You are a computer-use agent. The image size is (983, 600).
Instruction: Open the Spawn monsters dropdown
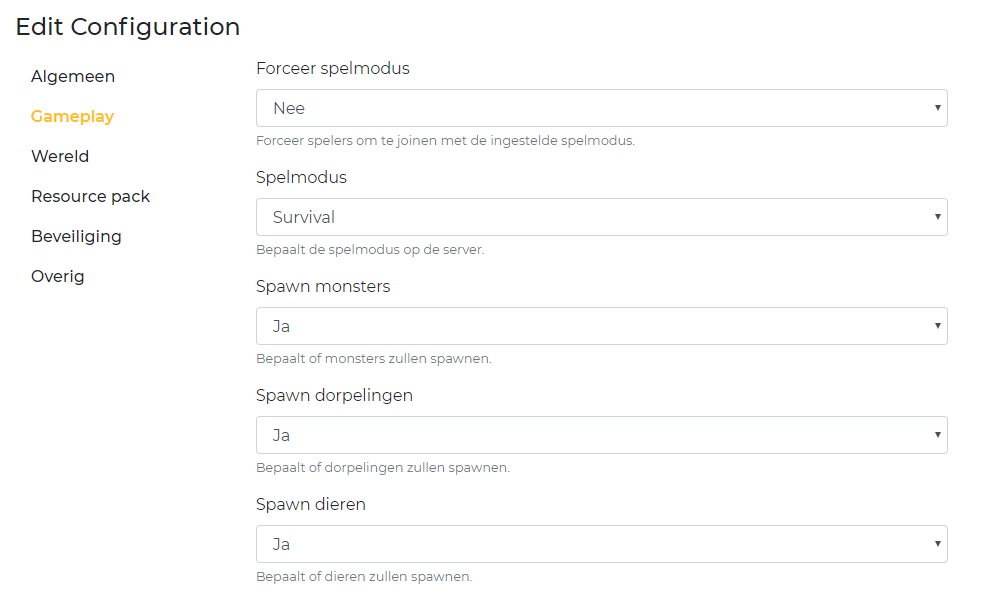(x=601, y=326)
